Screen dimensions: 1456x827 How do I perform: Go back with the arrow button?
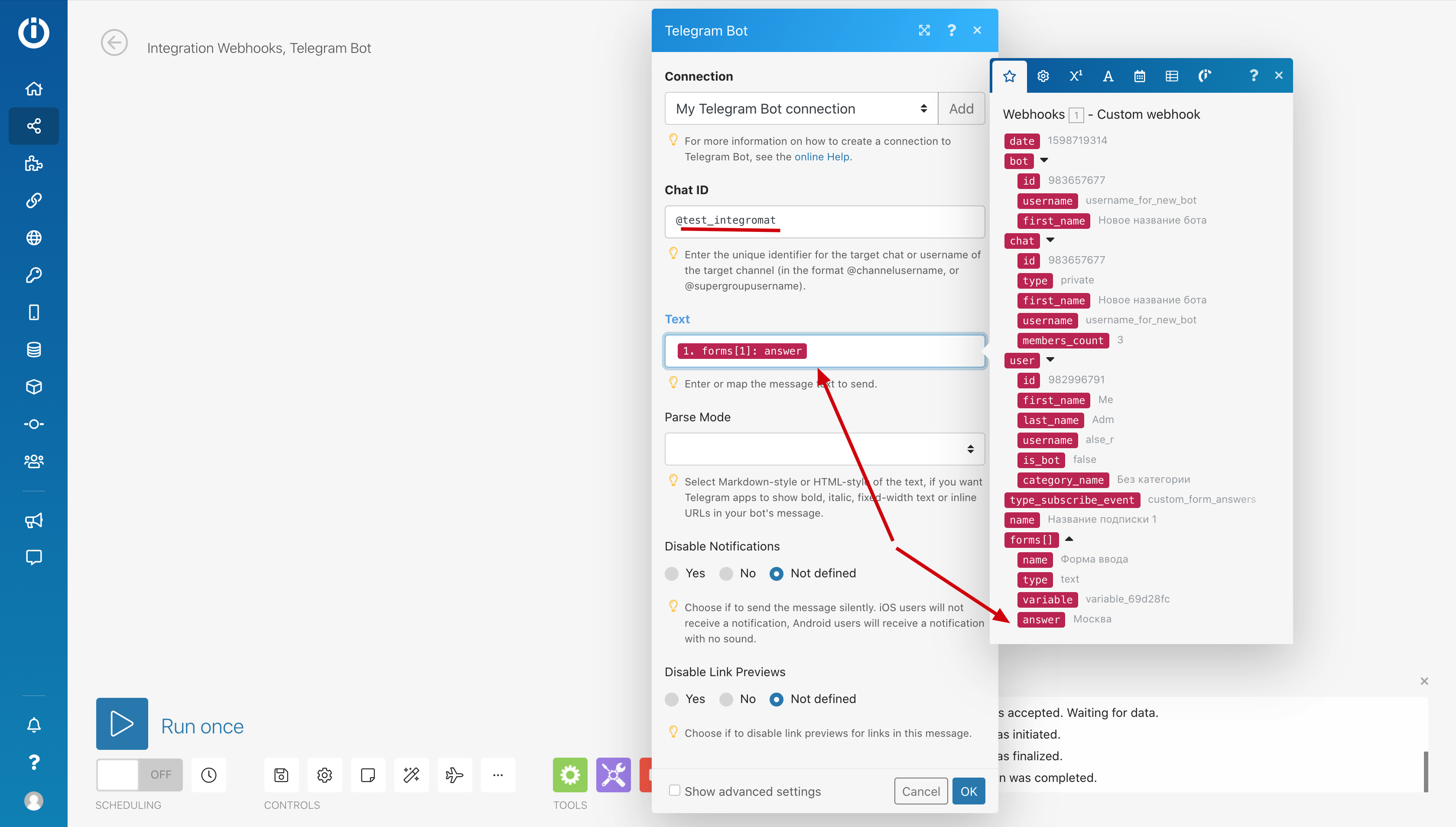(x=114, y=42)
